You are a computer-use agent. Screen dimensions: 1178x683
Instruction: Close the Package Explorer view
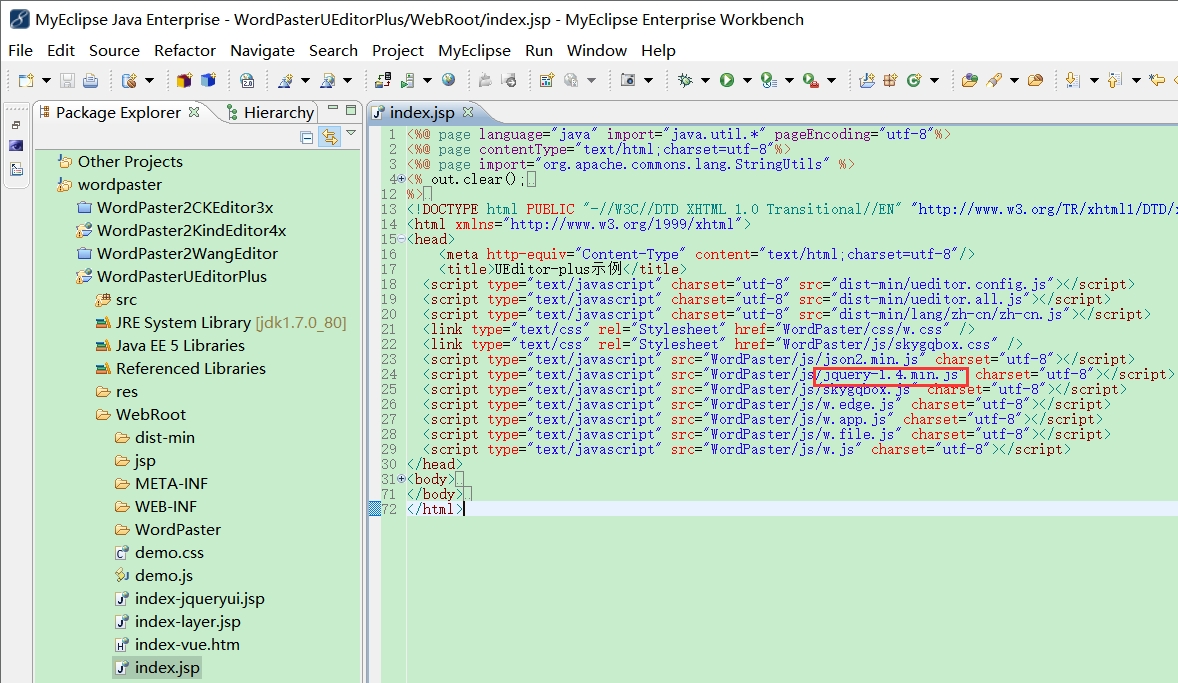194,112
